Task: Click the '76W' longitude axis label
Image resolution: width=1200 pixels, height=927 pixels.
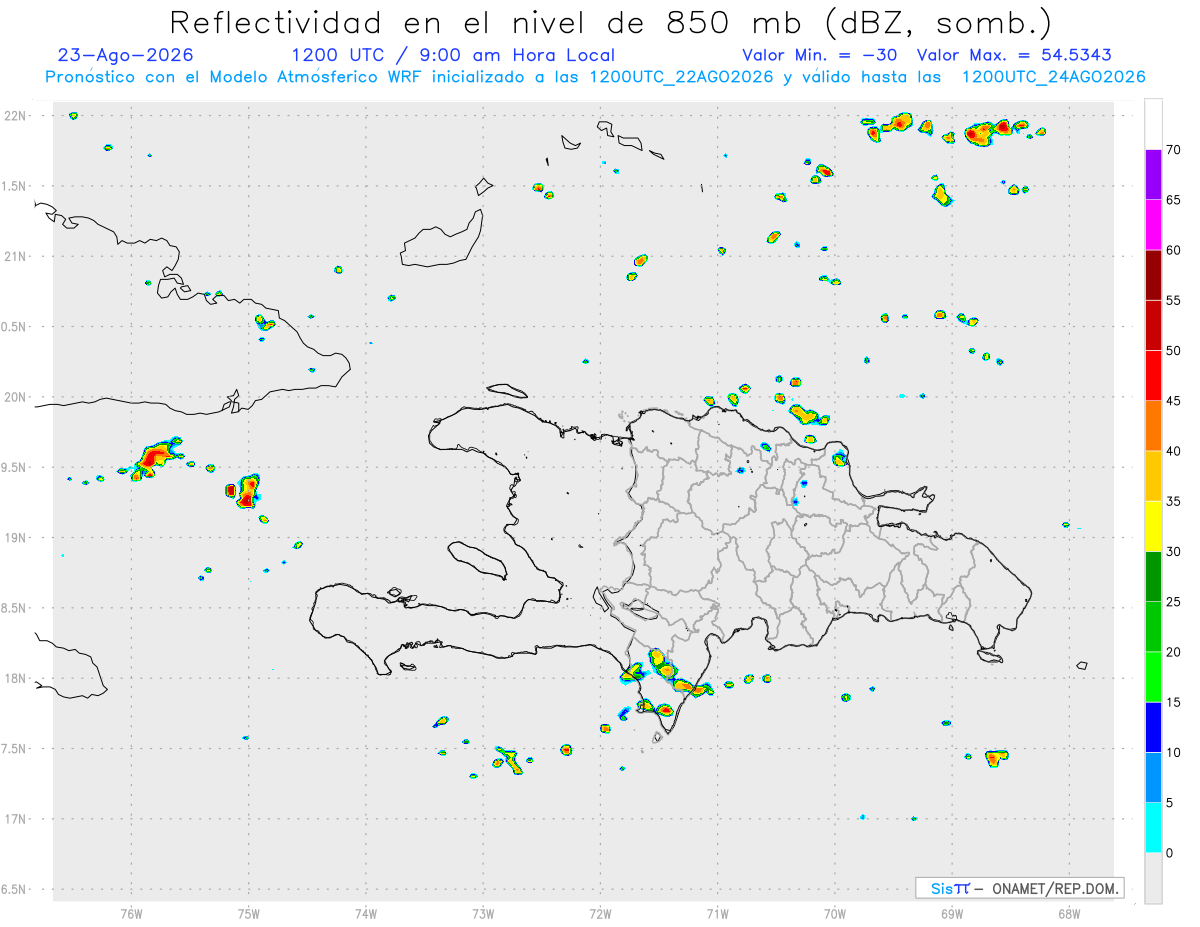Action: [x=131, y=914]
